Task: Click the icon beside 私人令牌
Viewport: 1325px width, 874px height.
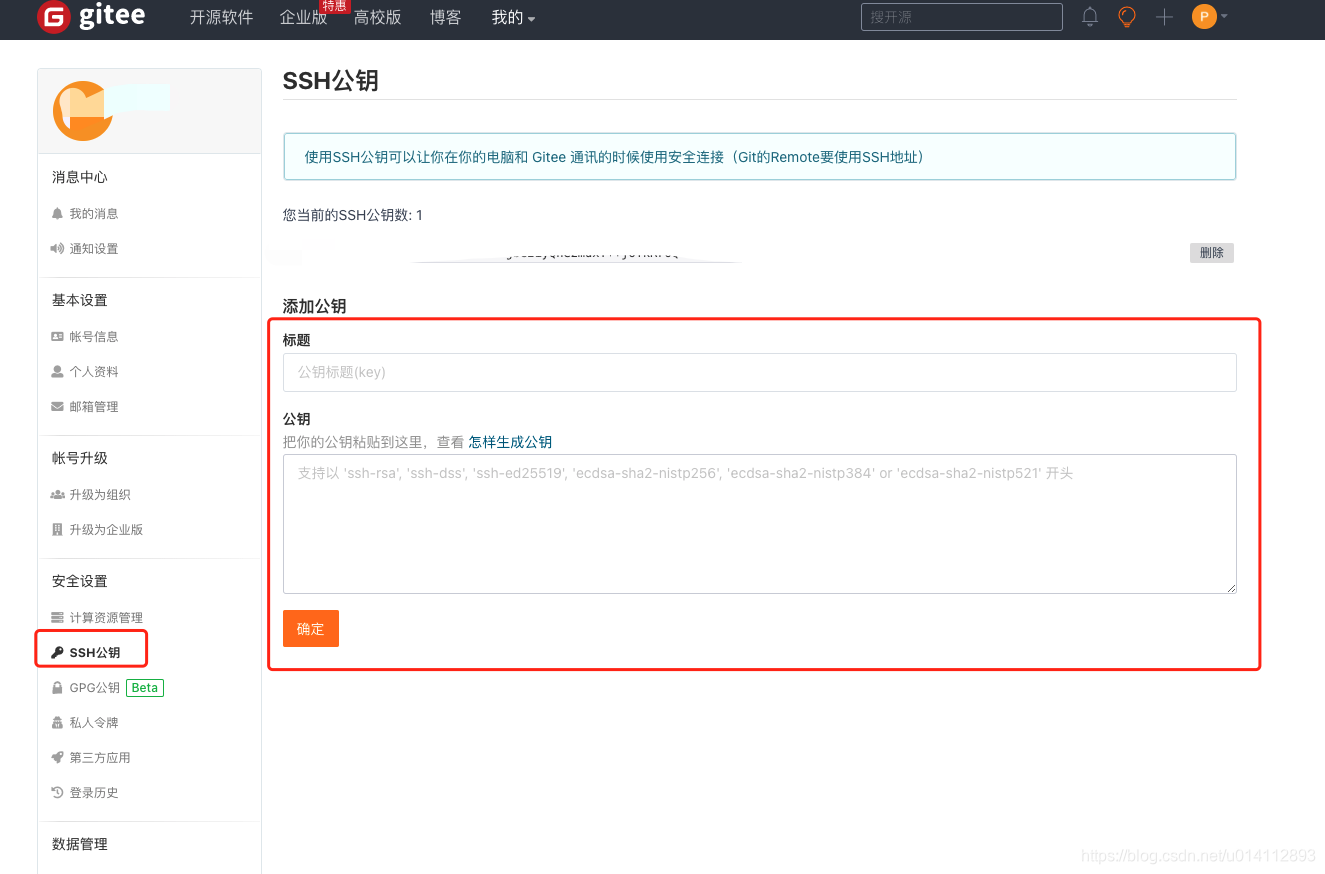Action: [x=57, y=723]
